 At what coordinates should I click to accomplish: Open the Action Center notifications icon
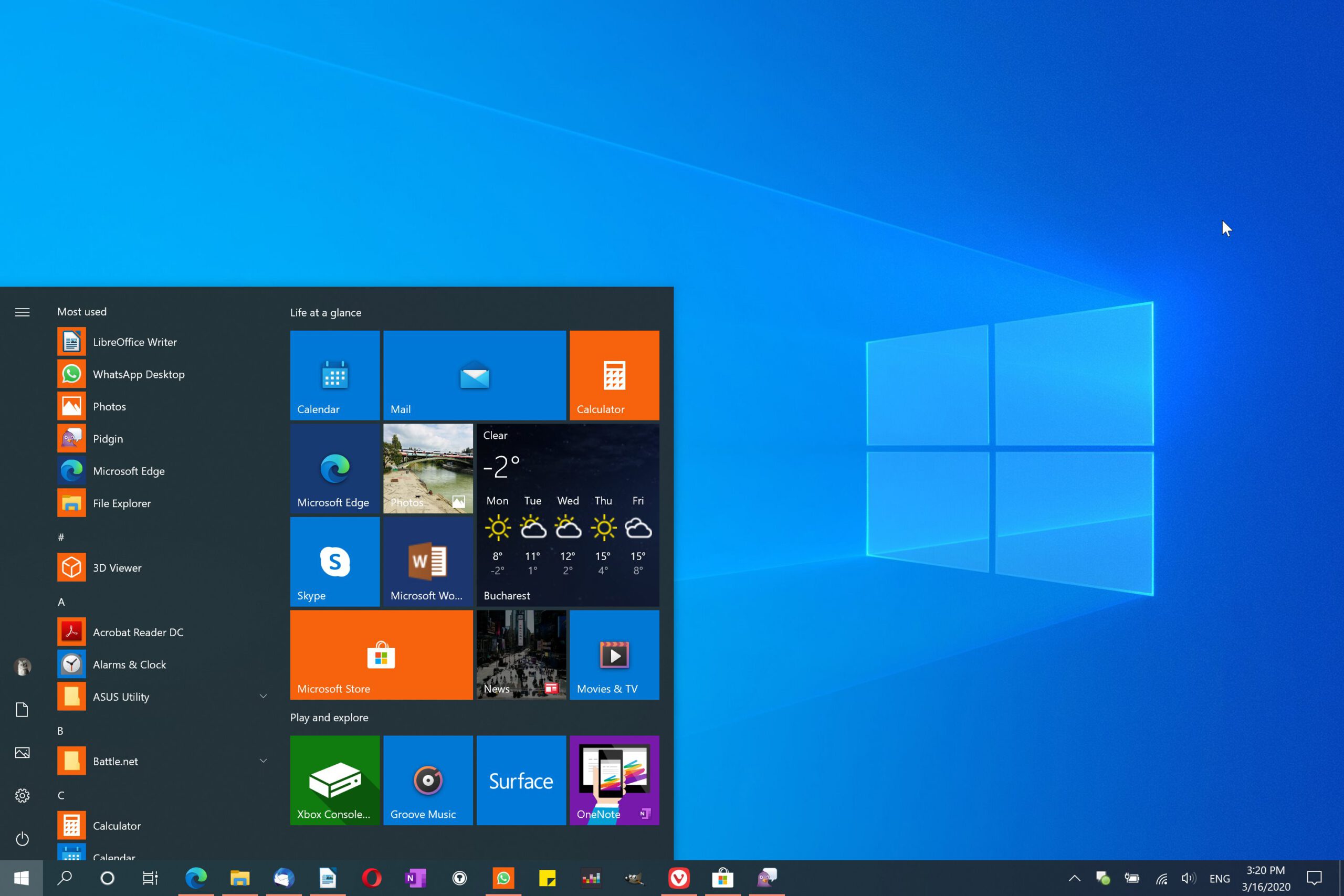(x=1314, y=878)
